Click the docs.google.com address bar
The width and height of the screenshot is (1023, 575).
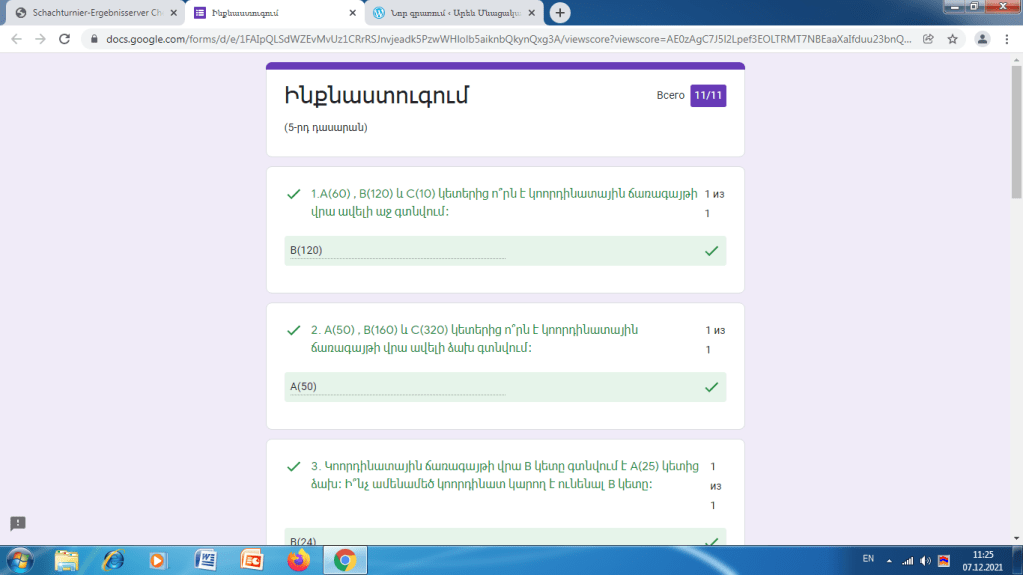(500, 39)
